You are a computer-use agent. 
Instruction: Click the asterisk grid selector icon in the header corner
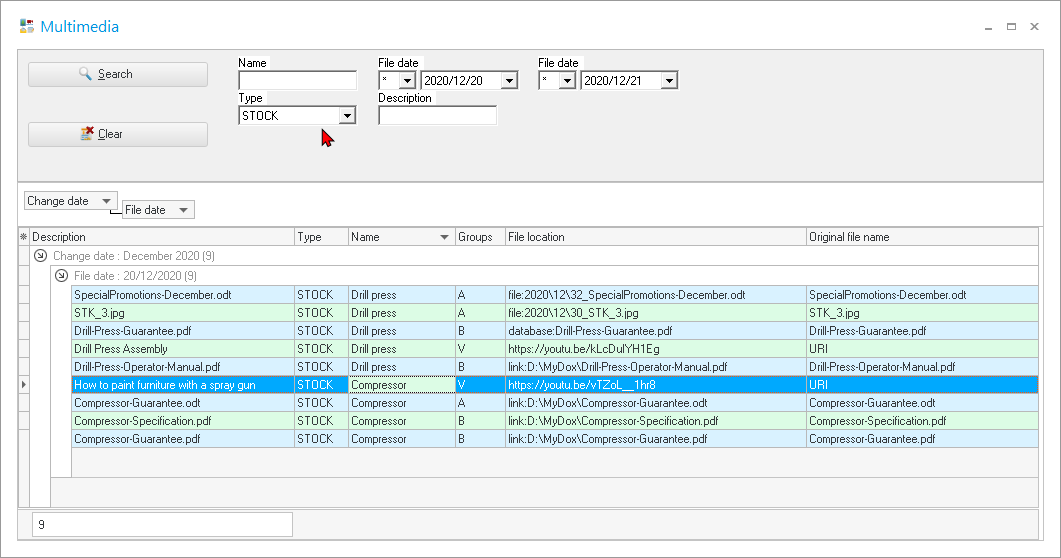coord(24,238)
